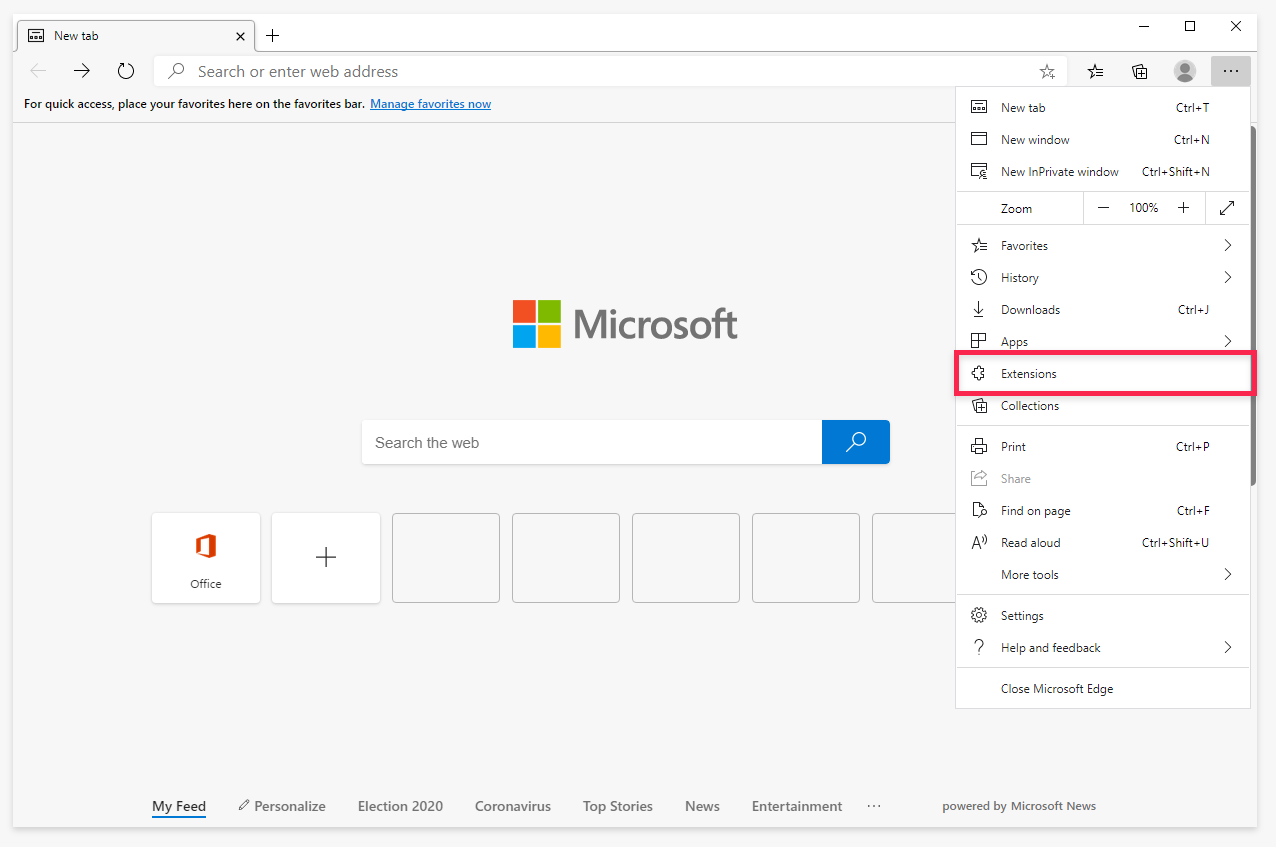
Task: Close the Settings and more ellipsis menu
Action: pos(1230,71)
